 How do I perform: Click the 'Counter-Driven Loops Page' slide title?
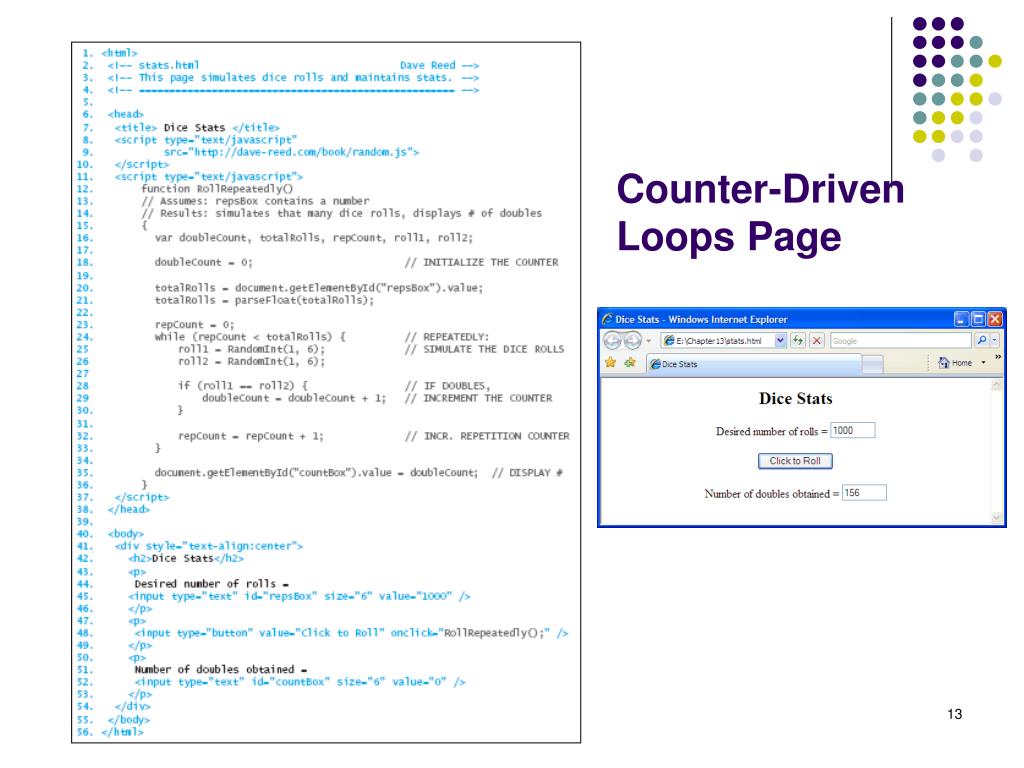click(x=760, y=213)
